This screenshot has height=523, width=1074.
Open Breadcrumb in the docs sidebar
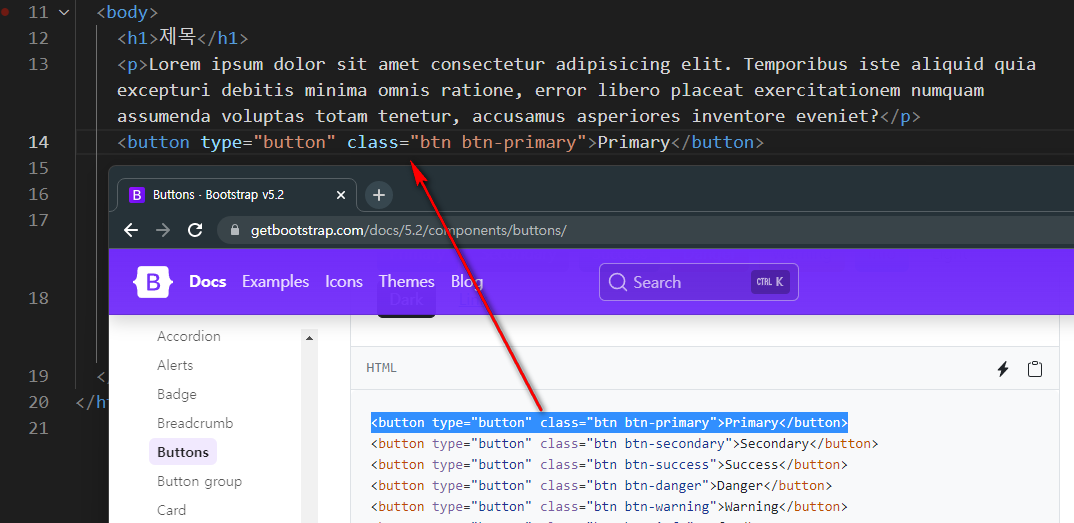(x=195, y=423)
